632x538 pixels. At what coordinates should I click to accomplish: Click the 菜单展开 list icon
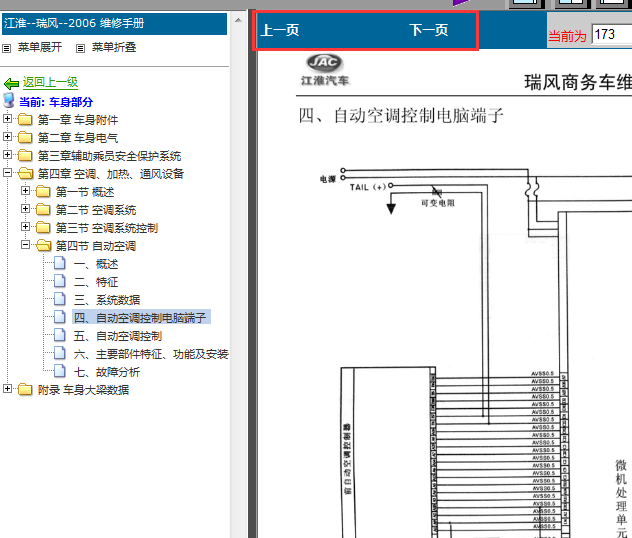click(x=6, y=48)
